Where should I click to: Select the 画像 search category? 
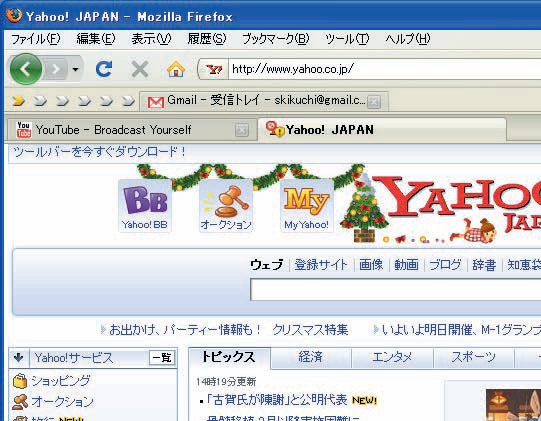[x=371, y=265]
